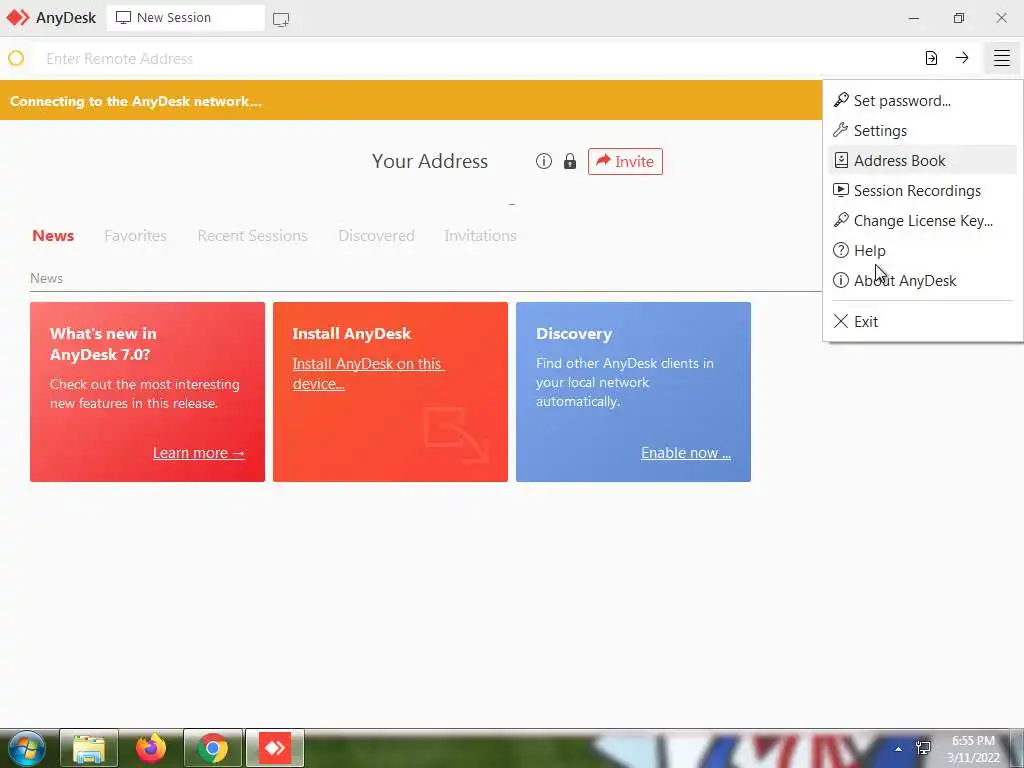This screenshot has height=768, width=1024.
Task: Switch to the Invitations tab
Action: [x=480, y=236]
